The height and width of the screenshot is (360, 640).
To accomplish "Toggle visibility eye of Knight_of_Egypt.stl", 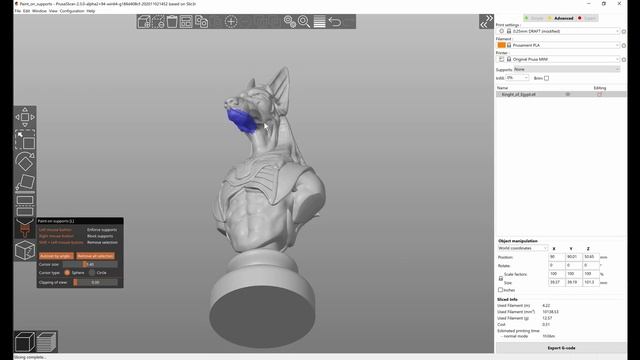I will 567,94.
